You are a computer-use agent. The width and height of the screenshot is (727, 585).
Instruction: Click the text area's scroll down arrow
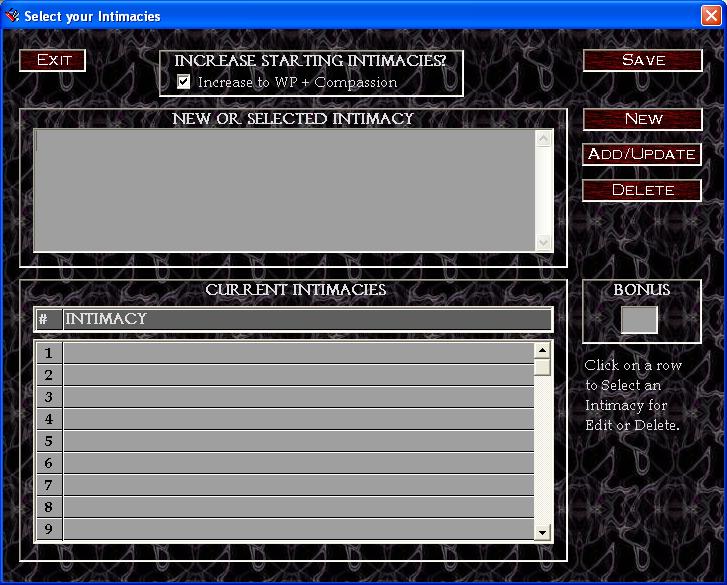pyautogui.click(x=543, y=242)
